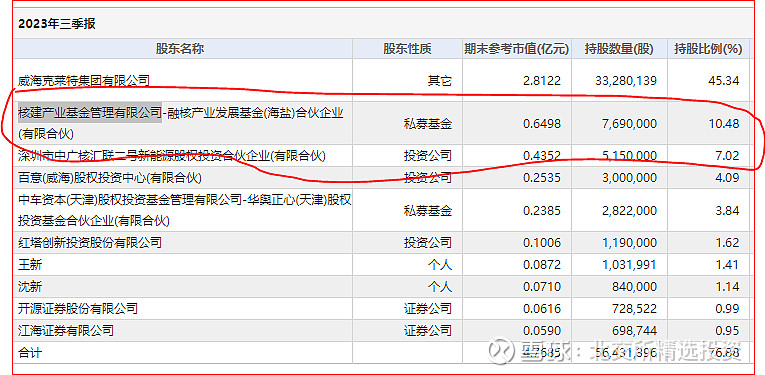Click the 2023年三季报 title
This screenshot has height=375, width=765.
(57, 24)
